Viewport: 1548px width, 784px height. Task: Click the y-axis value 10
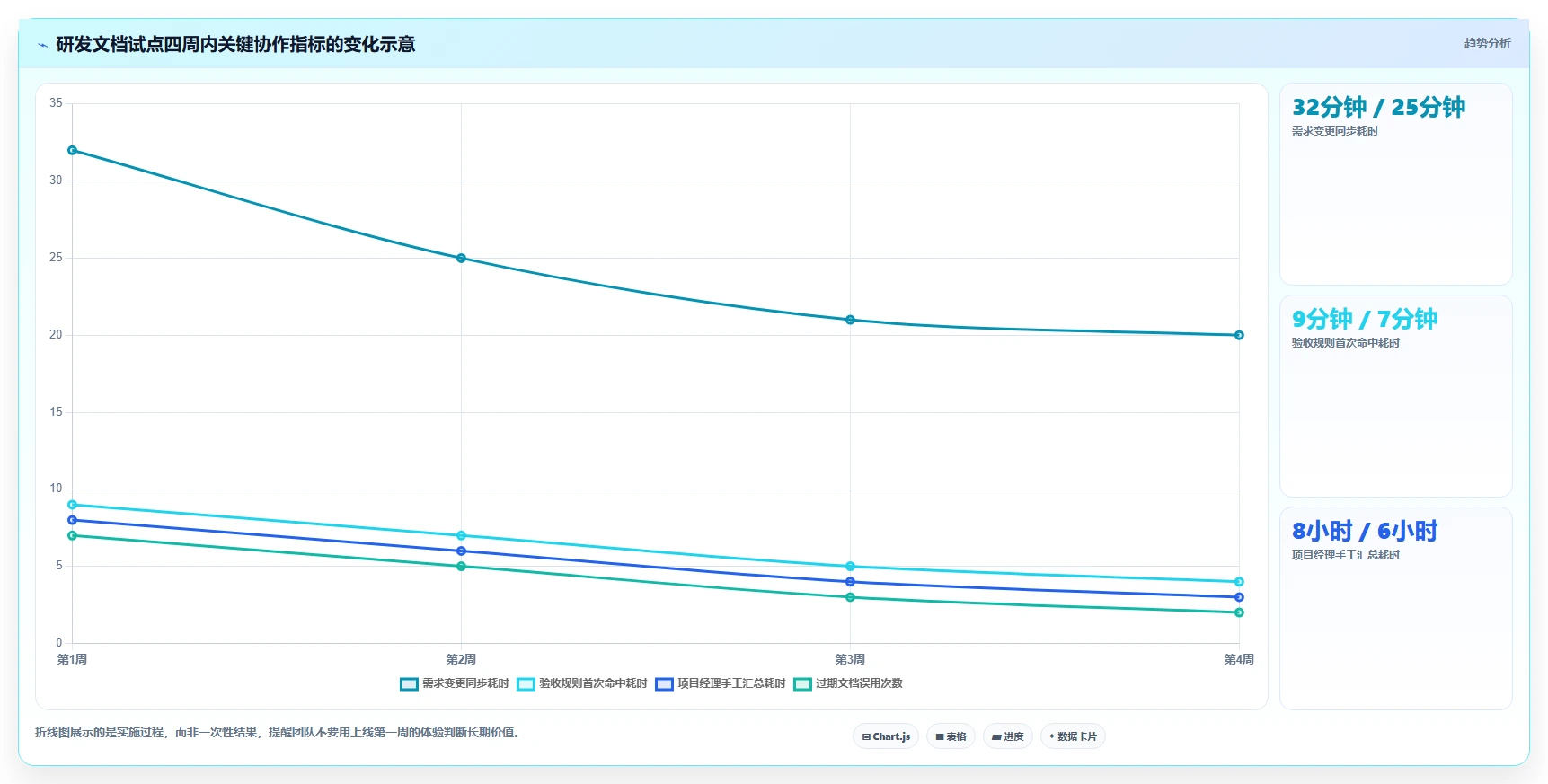[x=56, y=489]
